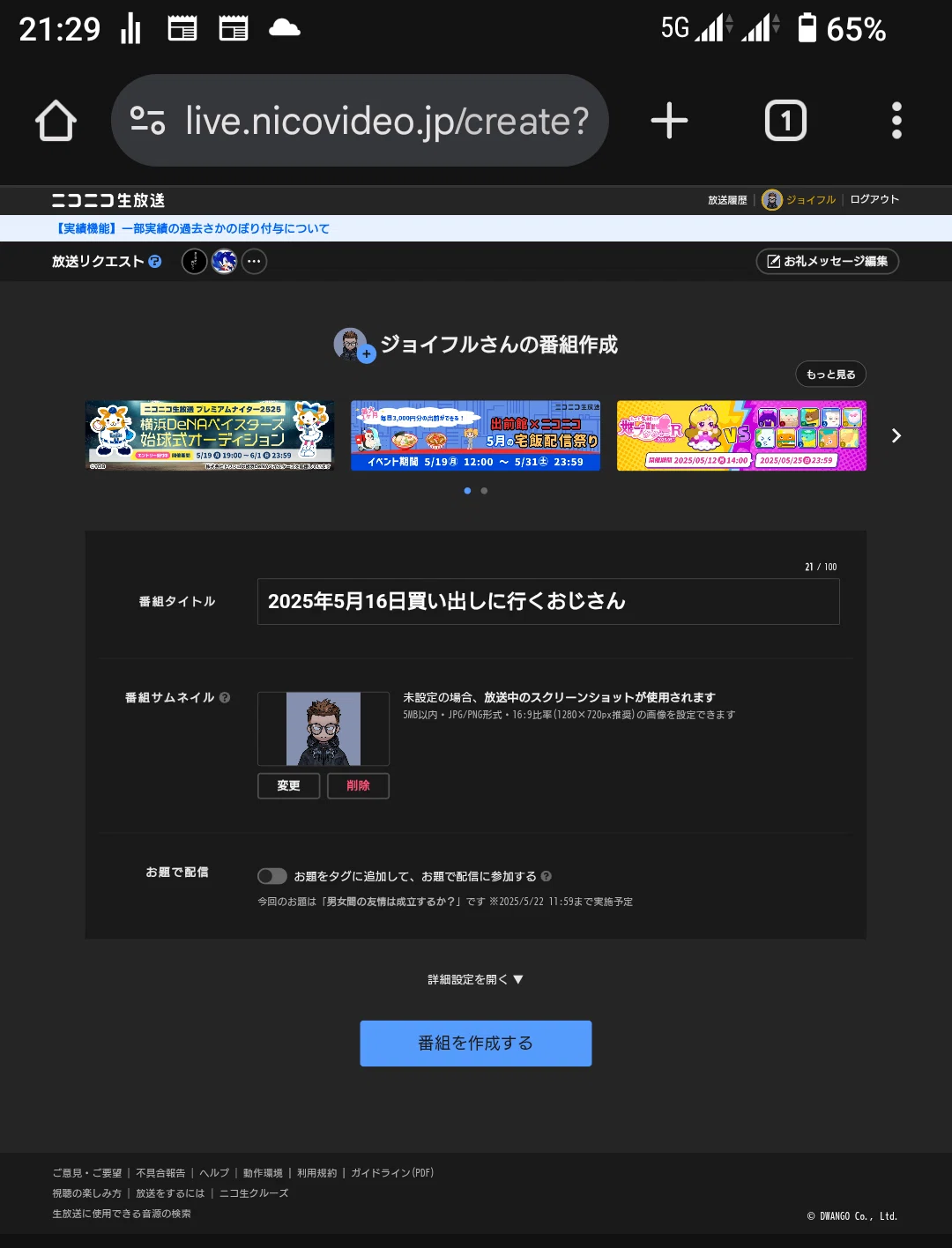Viewport: 952px width, 1248px height.
Task: Open お礼メッセージ編集 button
Action: 828,262
